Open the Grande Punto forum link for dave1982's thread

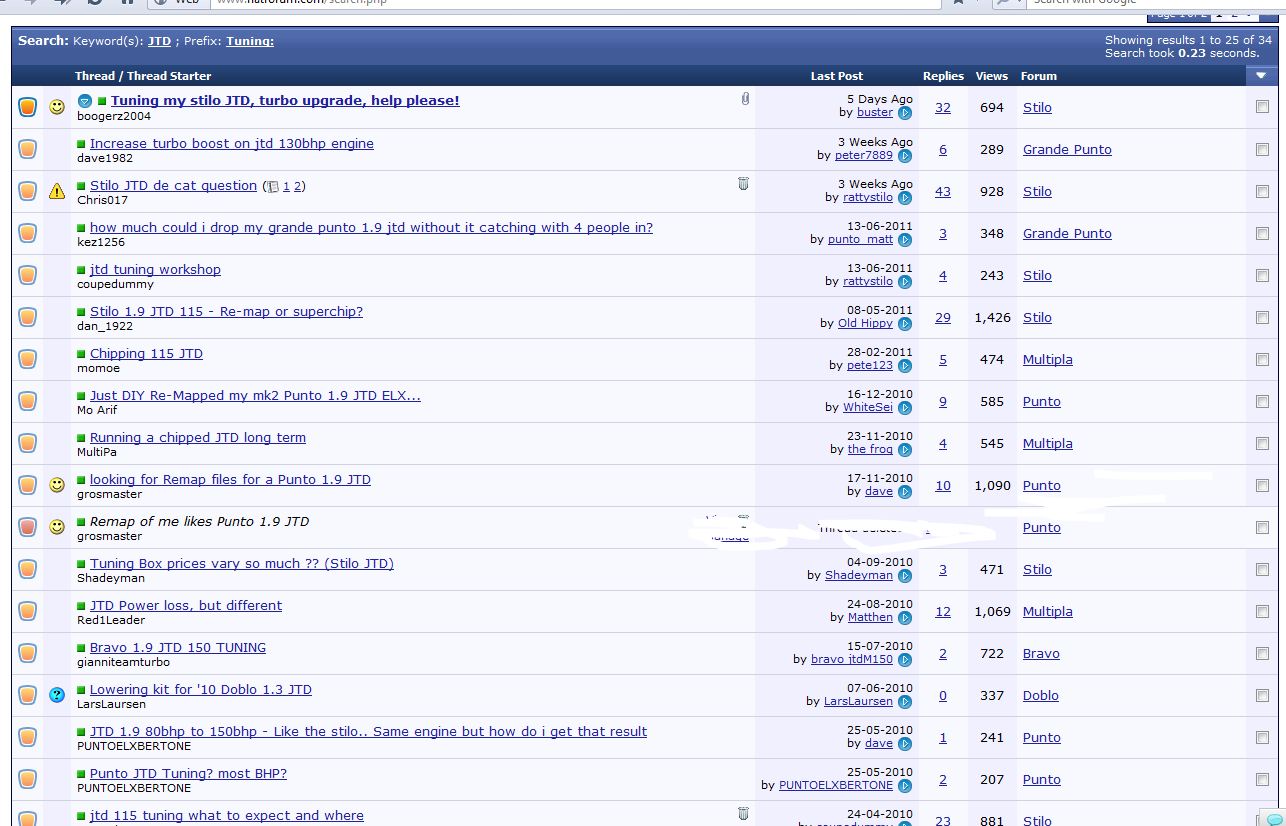point(1066,150)
